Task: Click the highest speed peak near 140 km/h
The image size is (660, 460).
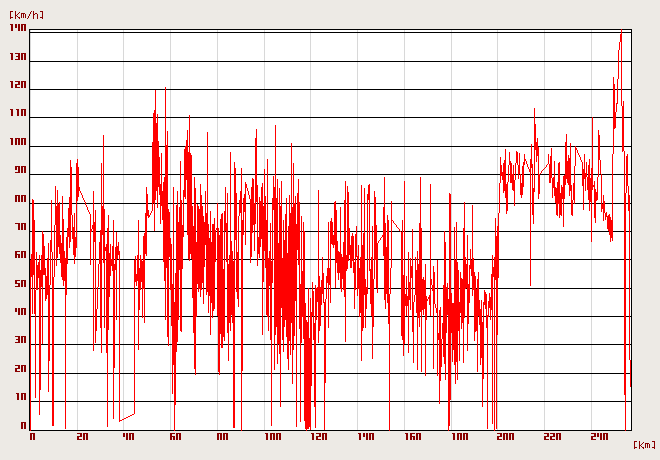Action: pyautogui.click(x=621, y=33)
